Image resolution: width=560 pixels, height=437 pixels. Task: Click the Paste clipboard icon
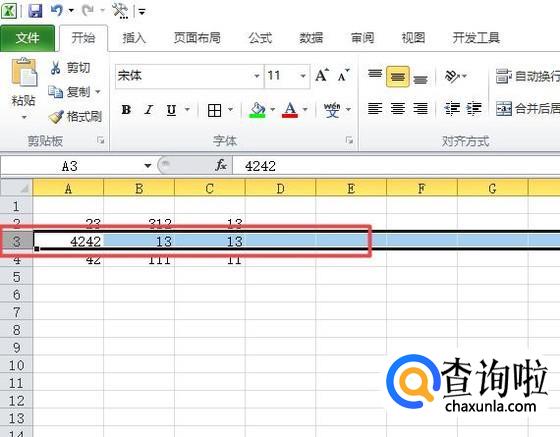pyautogui.click(x=24, y=72)
